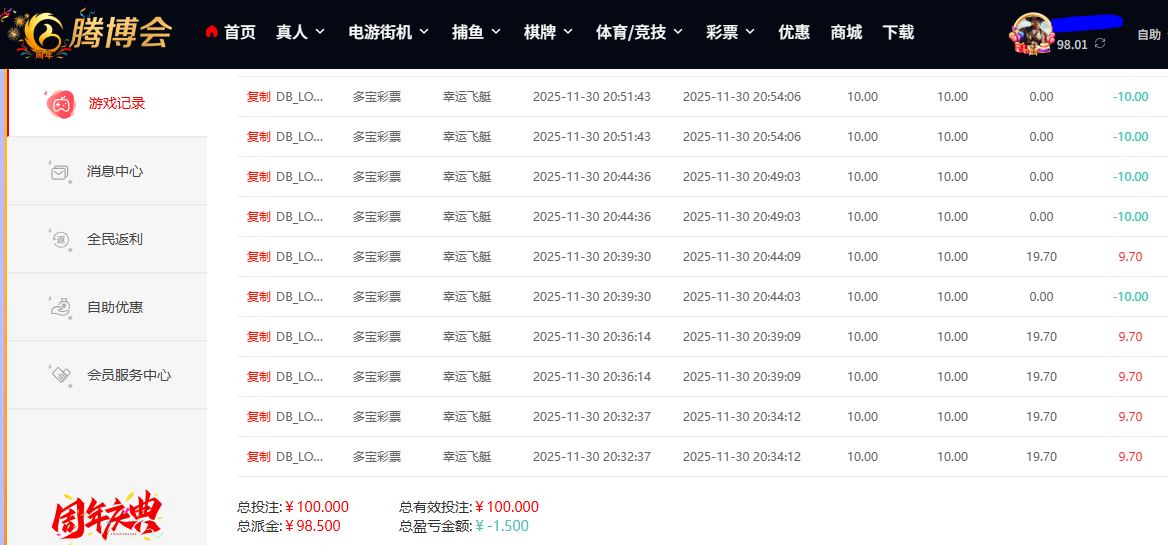Expand the 电游街机 dropdown menu
This screenshot has height=545, width=1168.
coord(389,32)
